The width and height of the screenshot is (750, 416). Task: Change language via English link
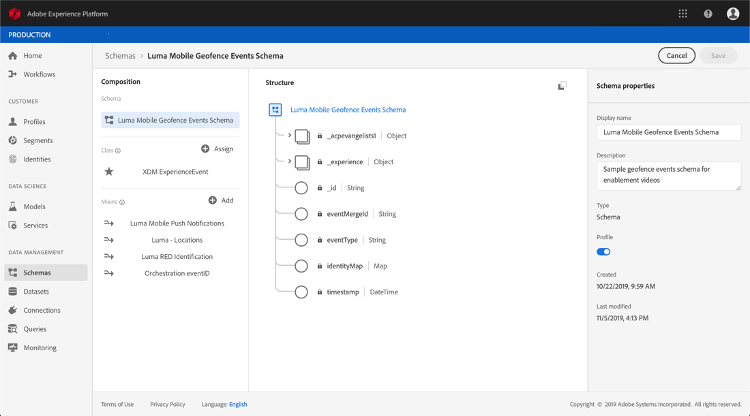[238, 404]
